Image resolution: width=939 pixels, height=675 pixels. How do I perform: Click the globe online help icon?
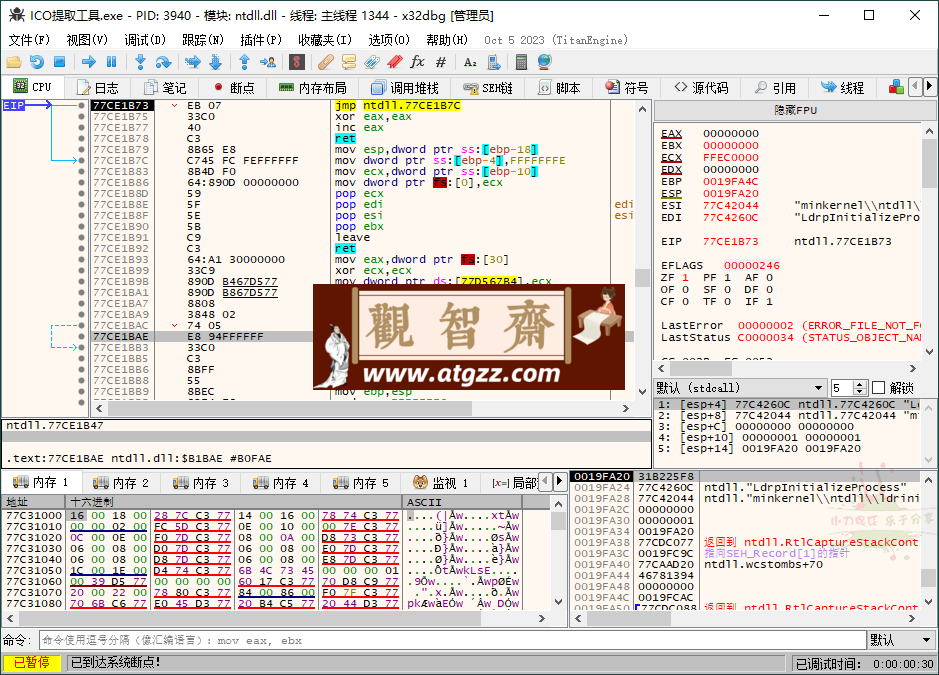[x=544, y=62]
